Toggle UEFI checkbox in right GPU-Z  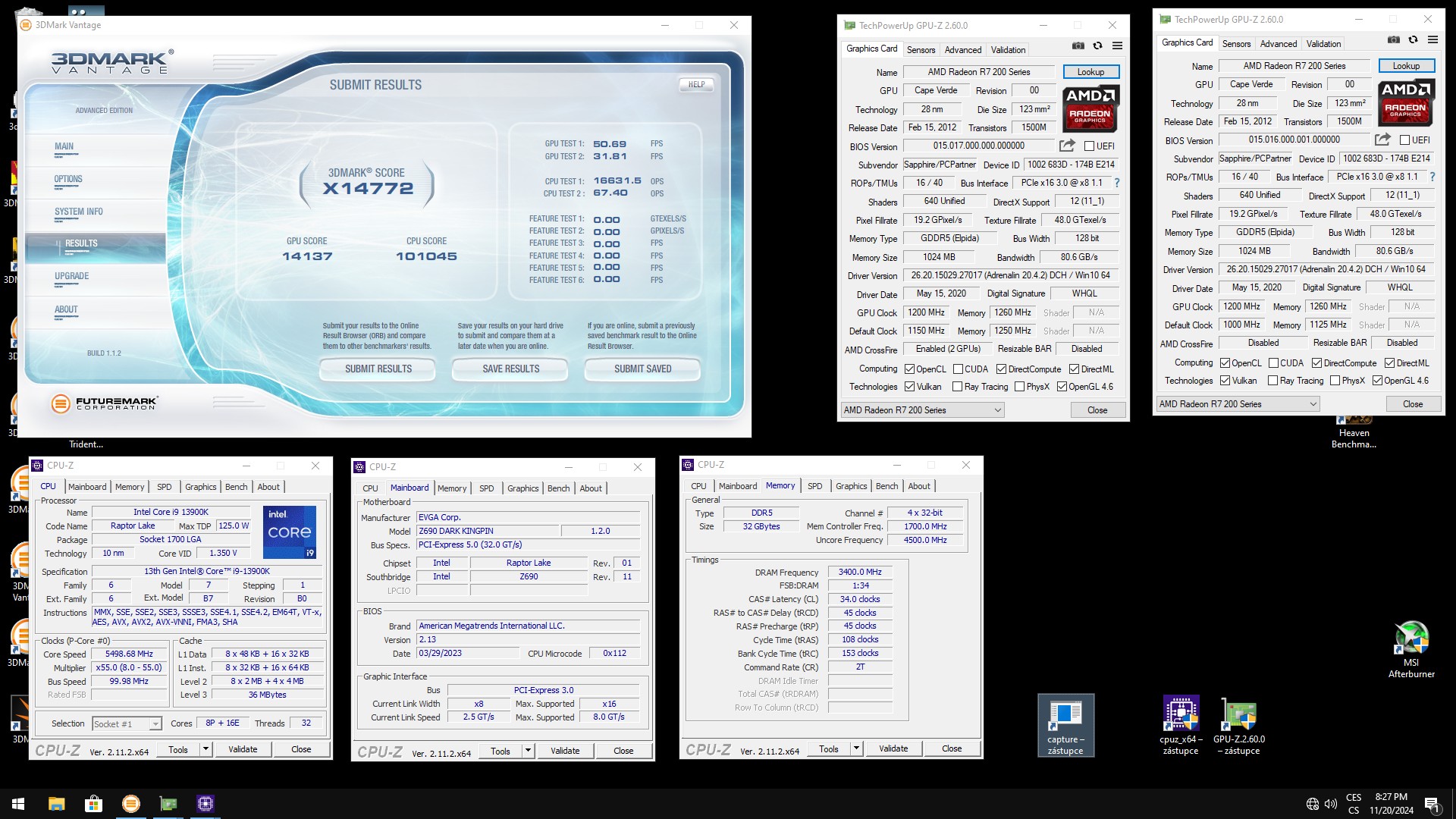[1404, 140]
